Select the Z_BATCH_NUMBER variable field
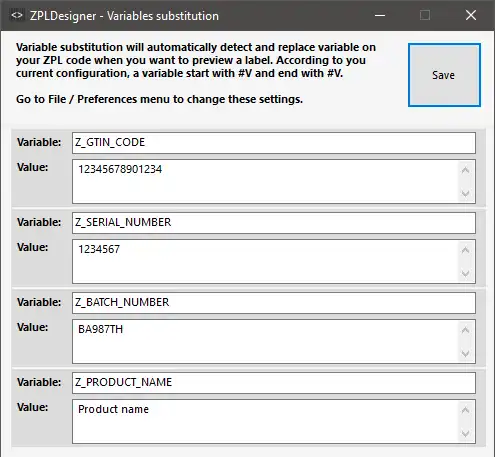495x457 pixels. 274,303
